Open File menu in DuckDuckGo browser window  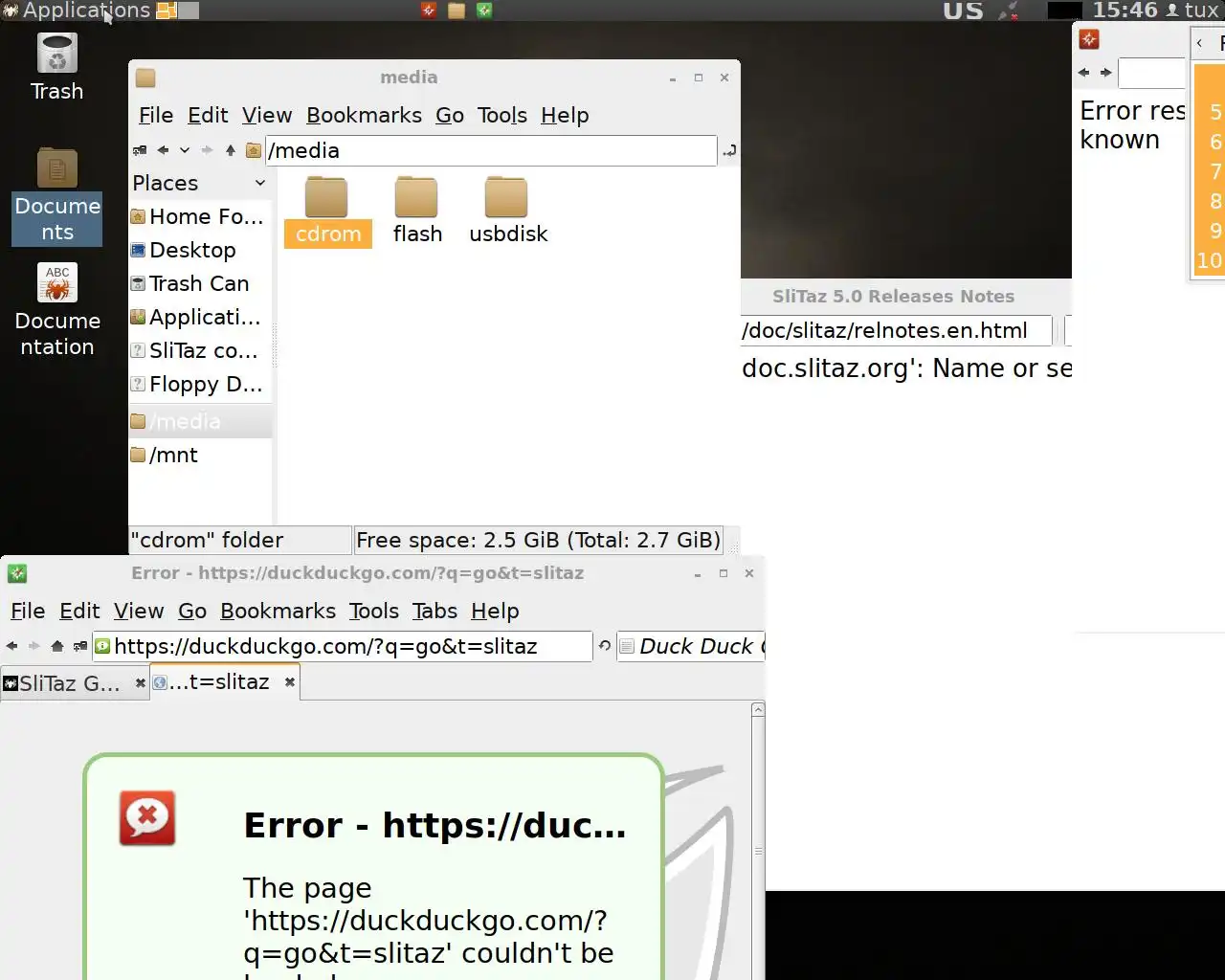click(28, 612)
